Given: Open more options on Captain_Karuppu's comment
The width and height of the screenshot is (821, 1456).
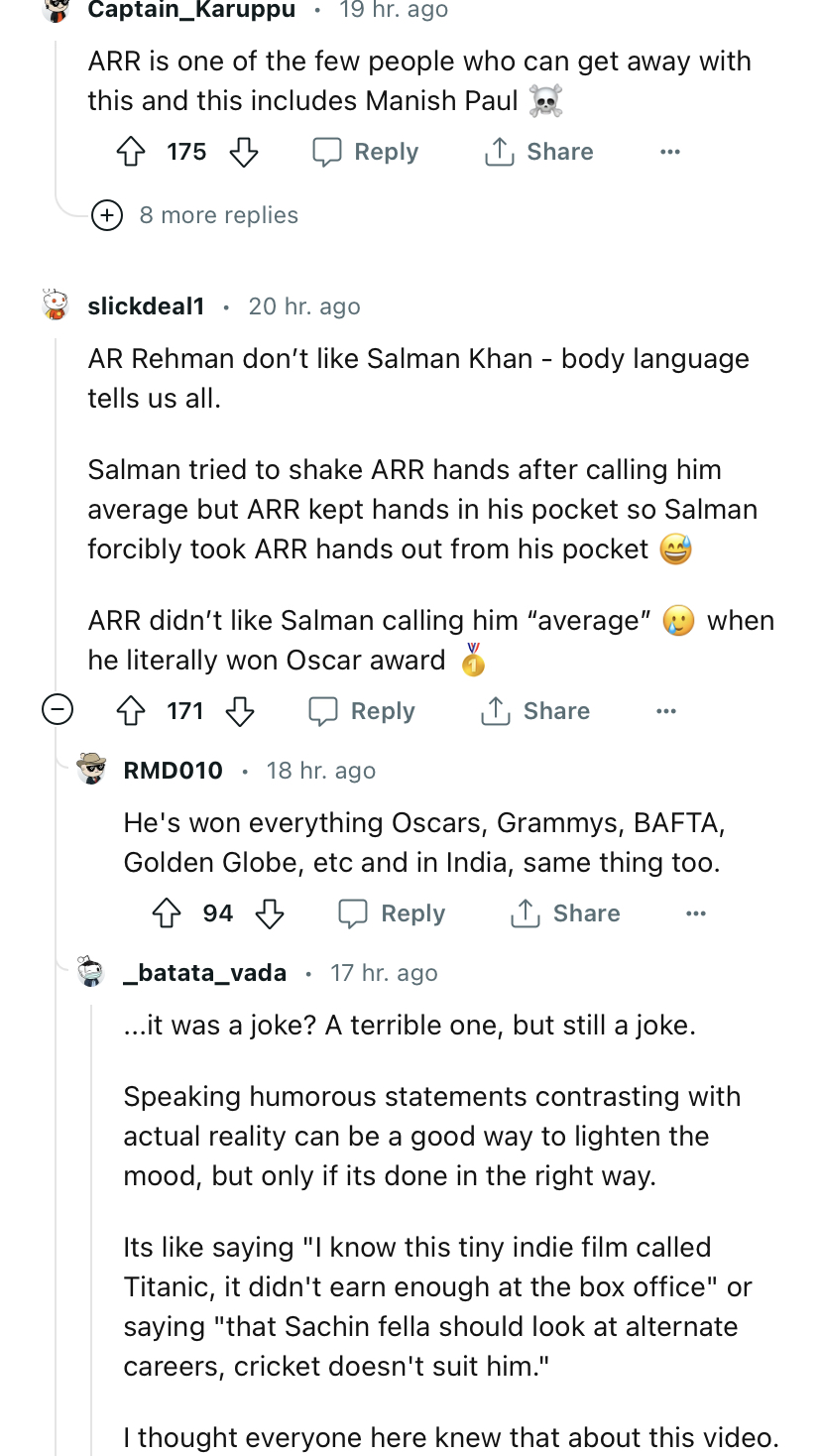Looking at the screenshot, I should 670,152.
